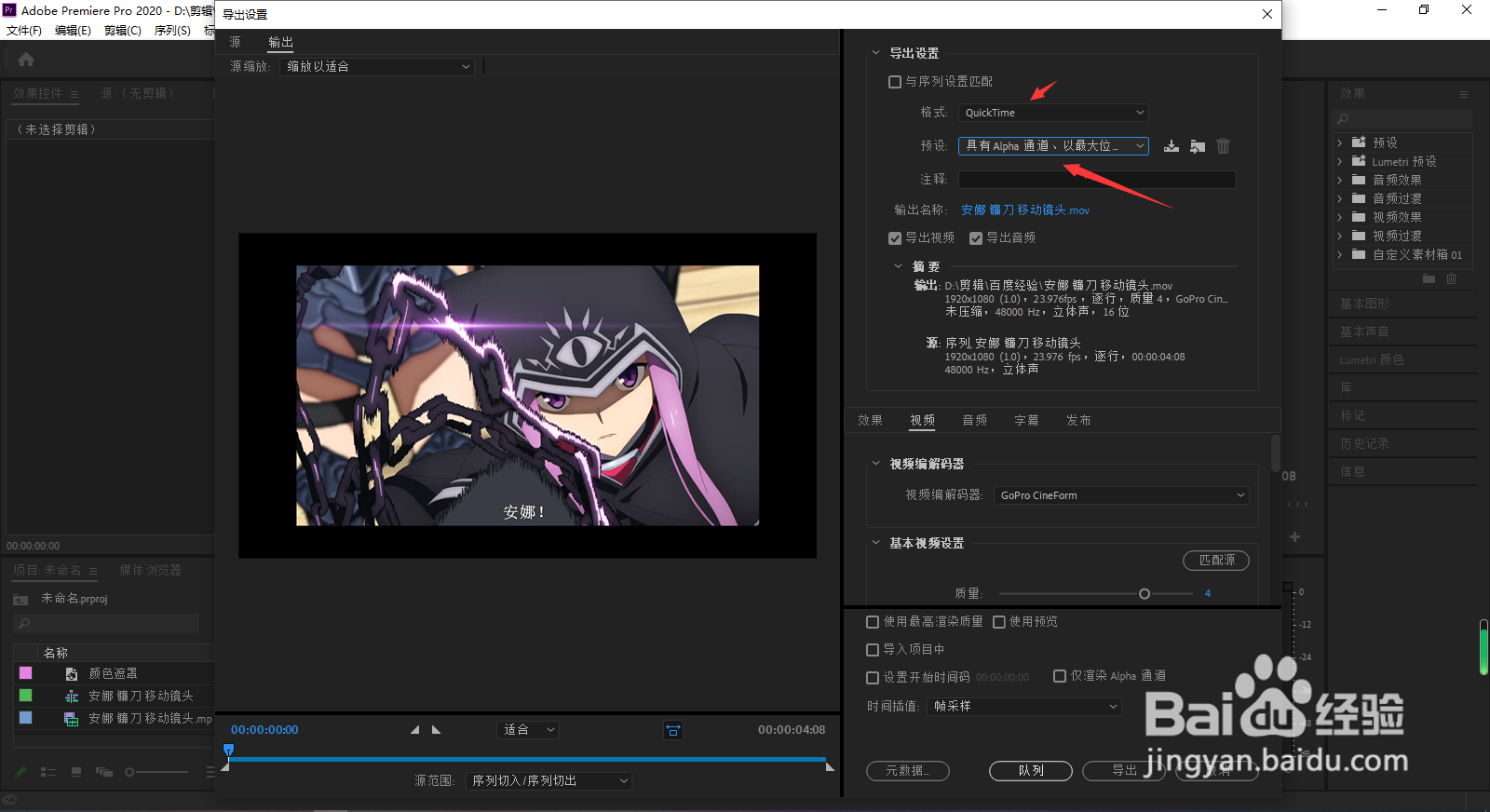The height and width of the screenshot is (812, 1490).
Task: Toggle 与序列设置匹配 checkbox
Action: [x=895, y=82]
